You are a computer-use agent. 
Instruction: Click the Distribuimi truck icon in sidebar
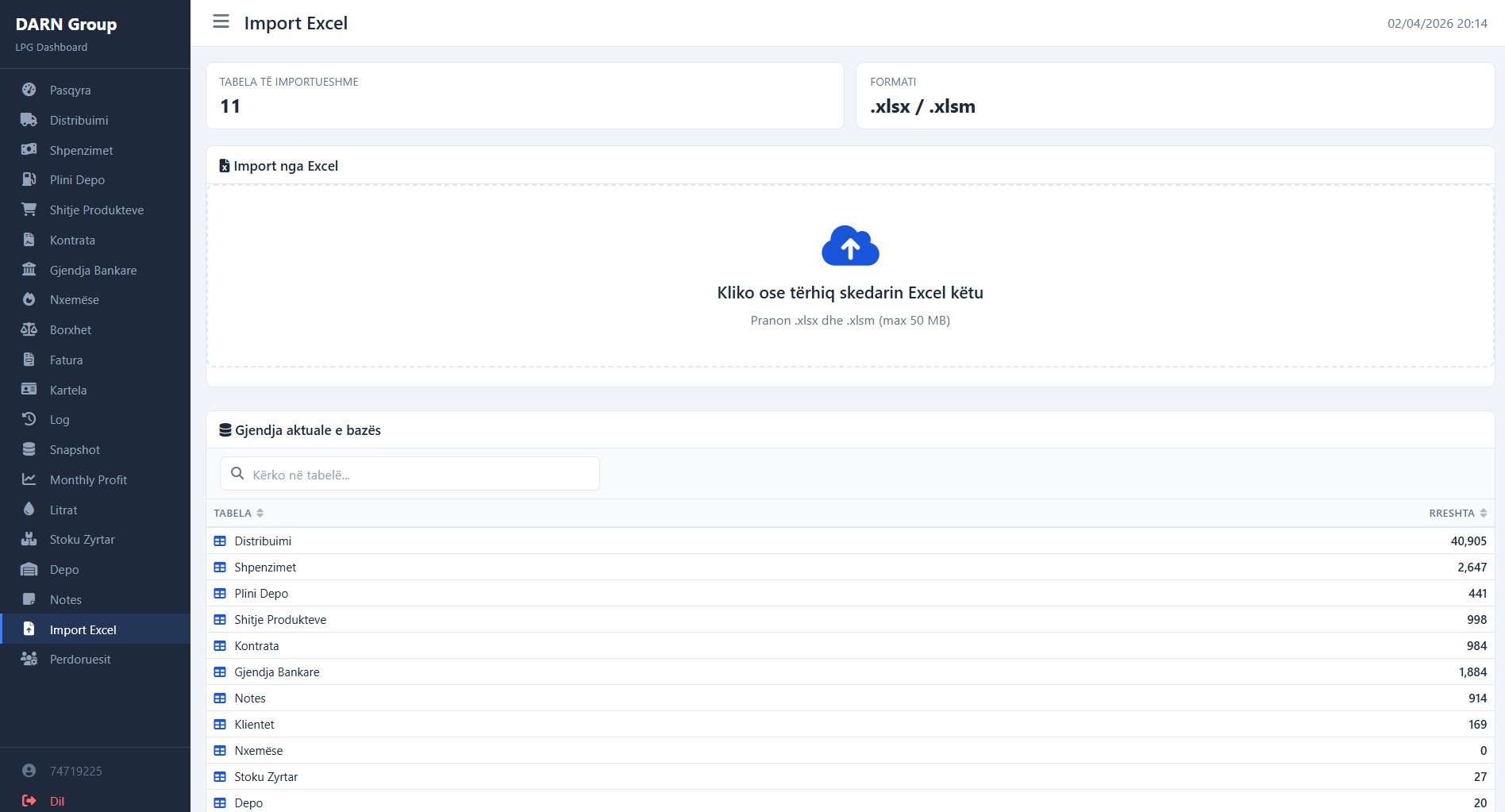point(29,120)
